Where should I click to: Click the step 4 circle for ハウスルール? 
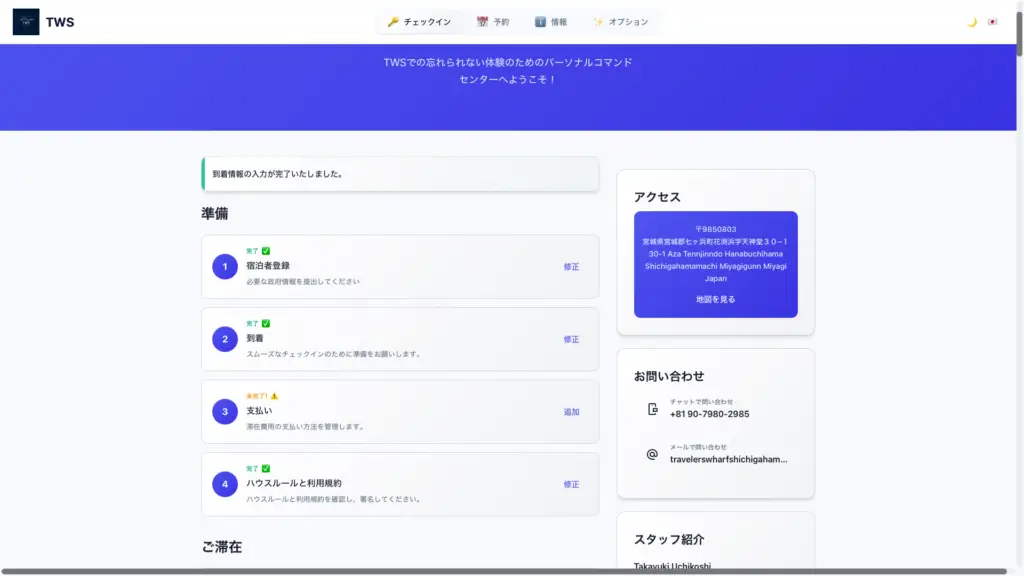tap(225, 484)
